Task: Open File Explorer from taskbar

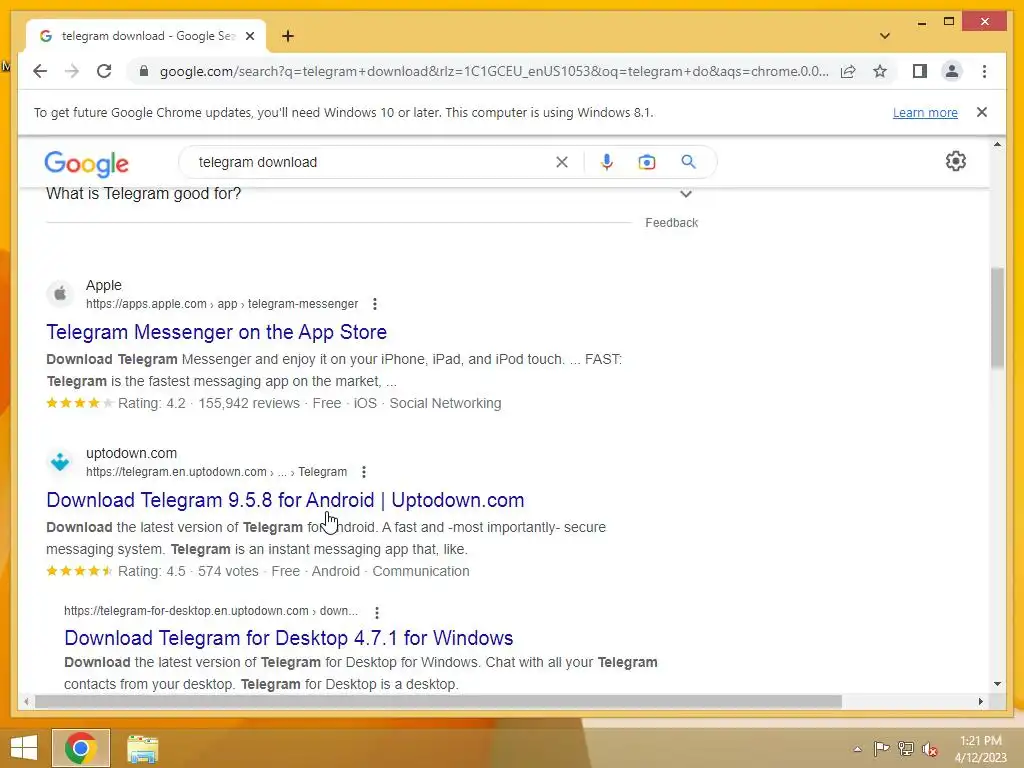Action: (142, 748)
